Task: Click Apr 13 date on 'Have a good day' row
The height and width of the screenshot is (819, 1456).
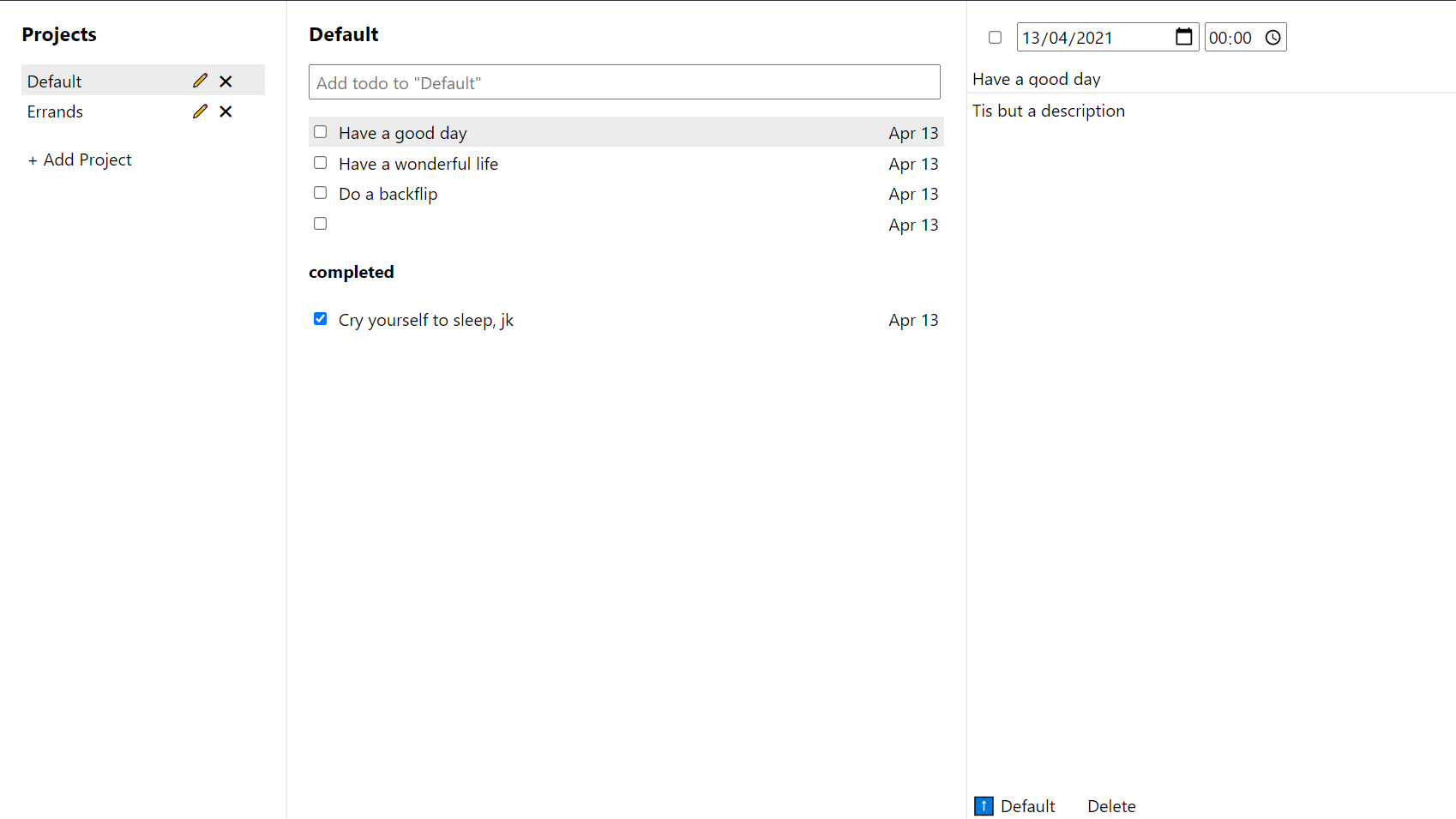Action: [913, 133]
